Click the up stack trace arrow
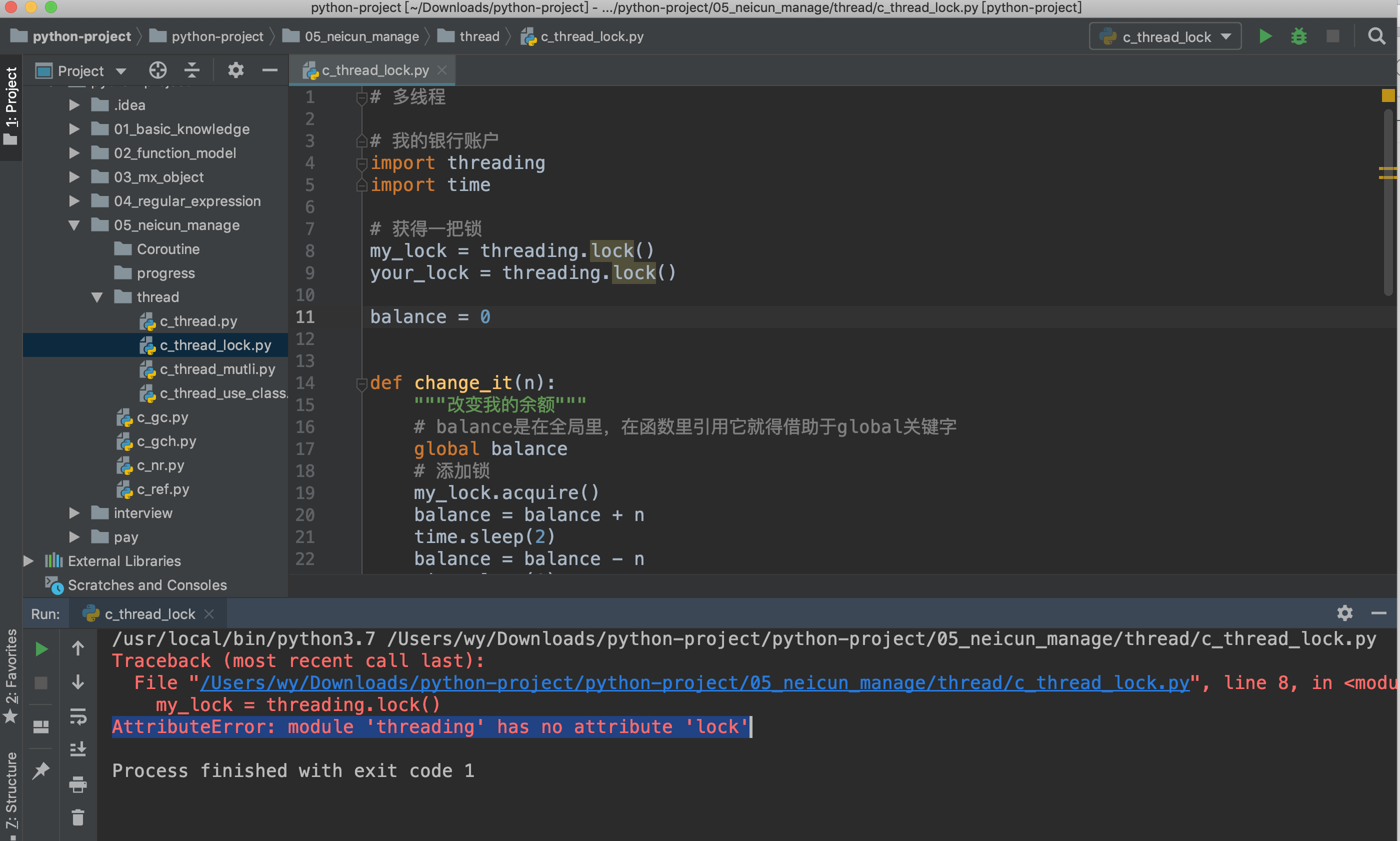Image resolution: width=1400 pixels, height=841 pixels. tap(78, 648)
